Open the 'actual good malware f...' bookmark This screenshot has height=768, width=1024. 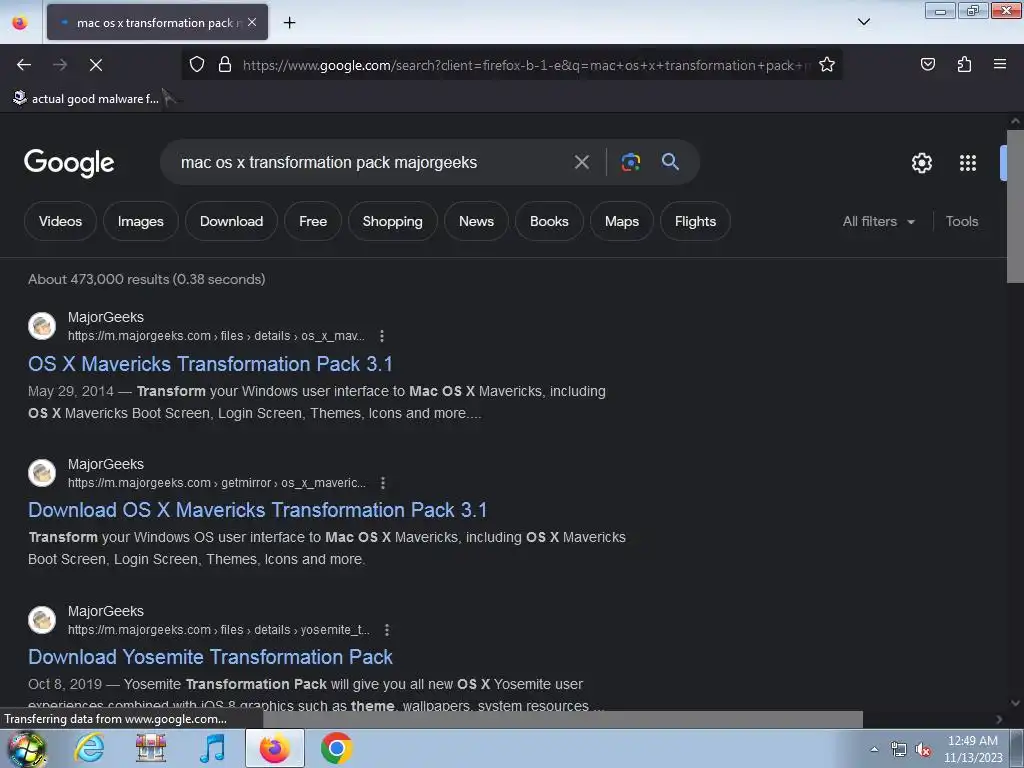86,99
